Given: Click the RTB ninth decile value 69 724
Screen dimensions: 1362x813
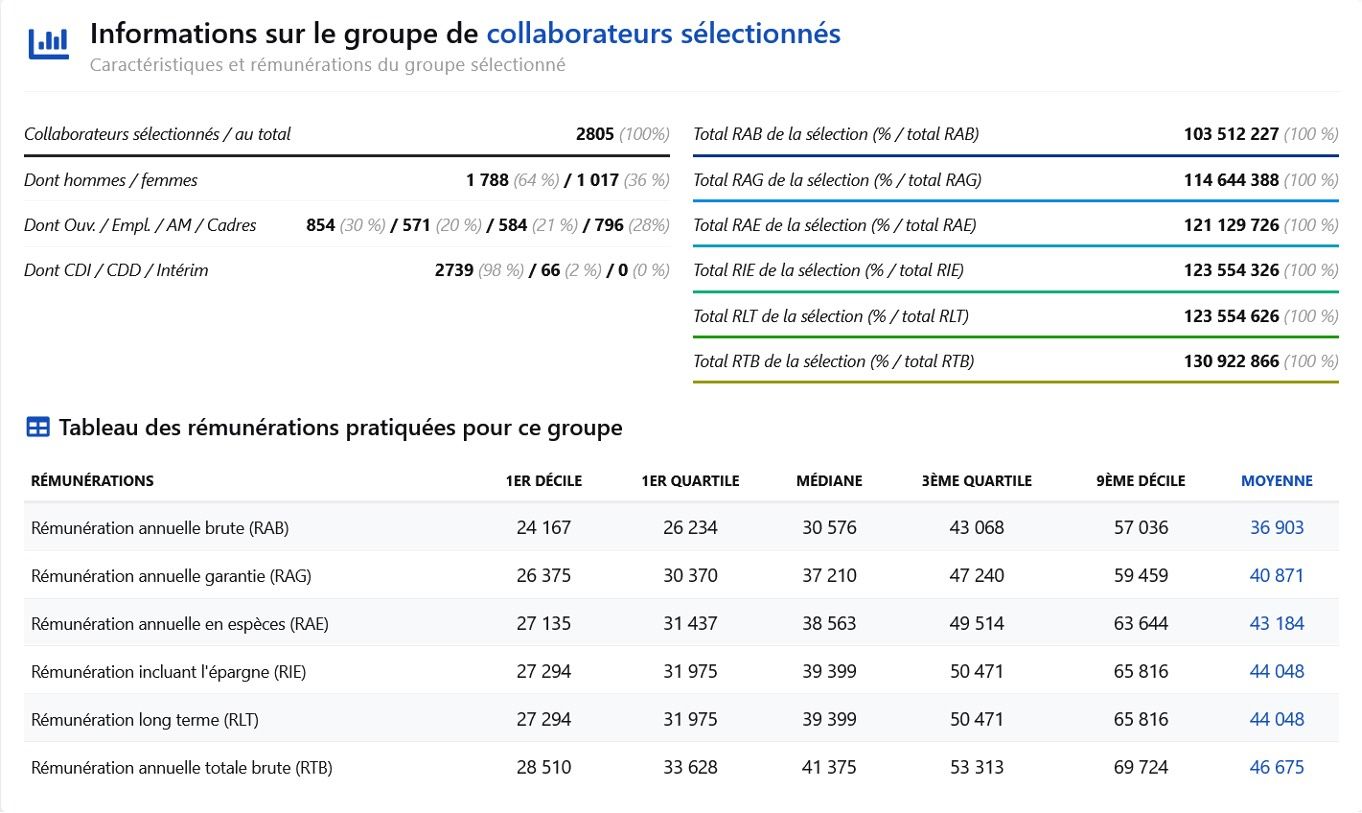Looking at the screenshot, I should (x=1141, y=767).
